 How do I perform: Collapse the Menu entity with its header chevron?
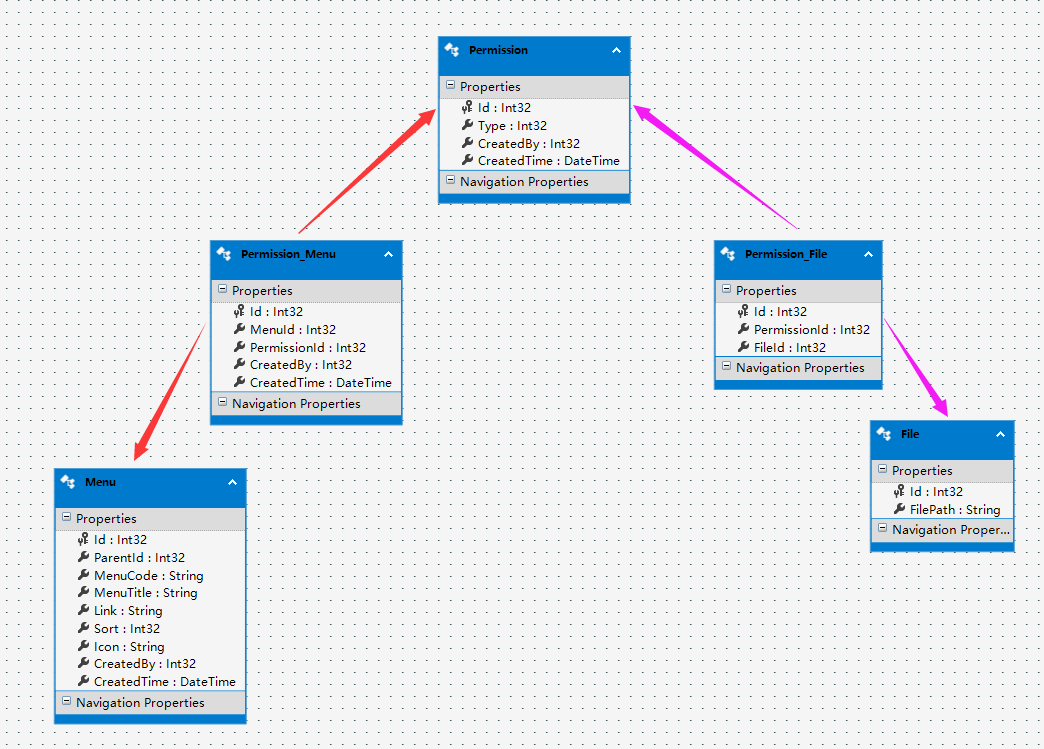pyautogui.click(x=232, y=482)
